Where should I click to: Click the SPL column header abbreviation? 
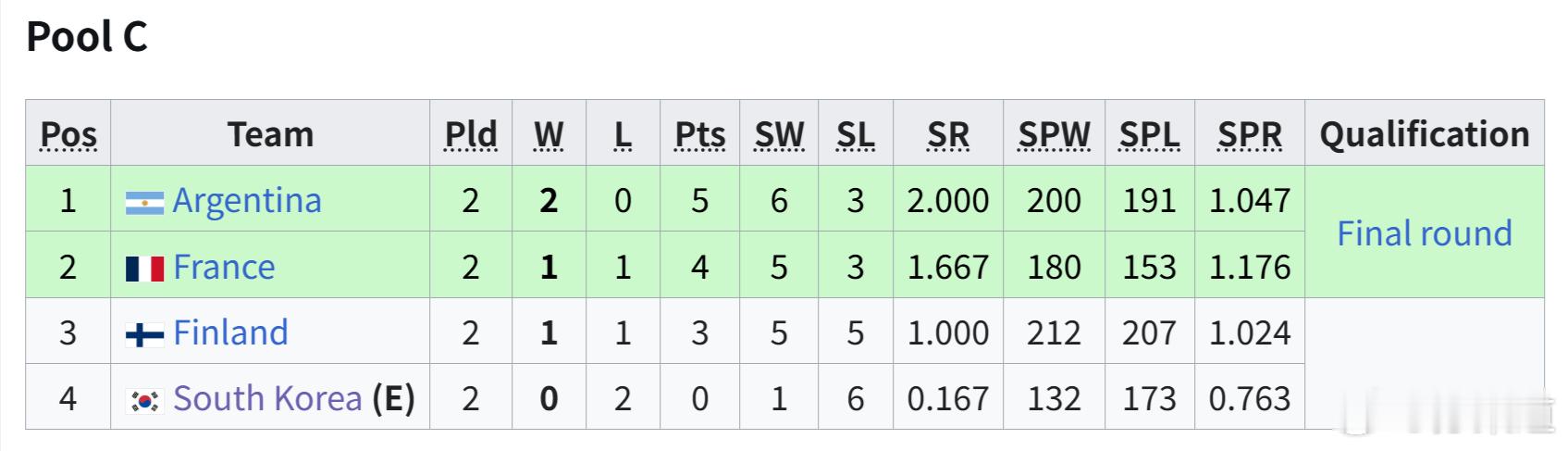click(x=1150, y=134)
